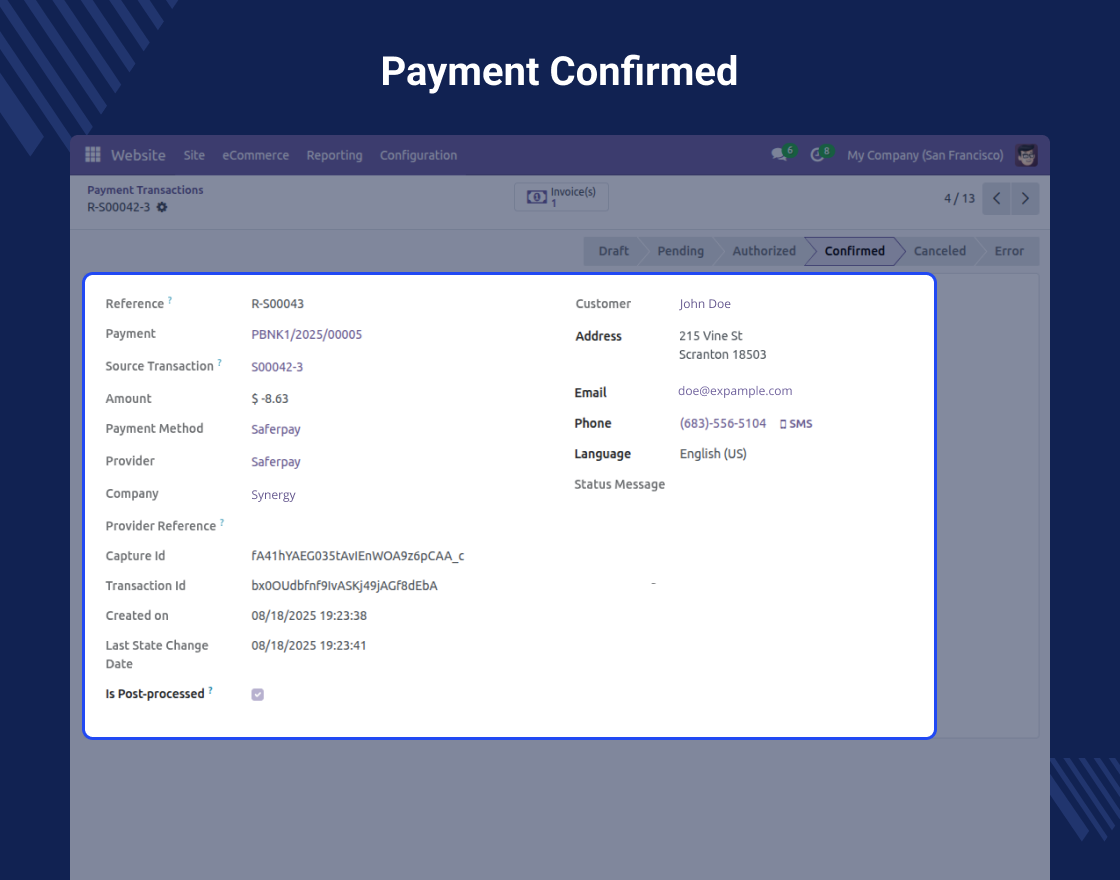
Task: Click the Transaction Id value
Action: [344, 586]
